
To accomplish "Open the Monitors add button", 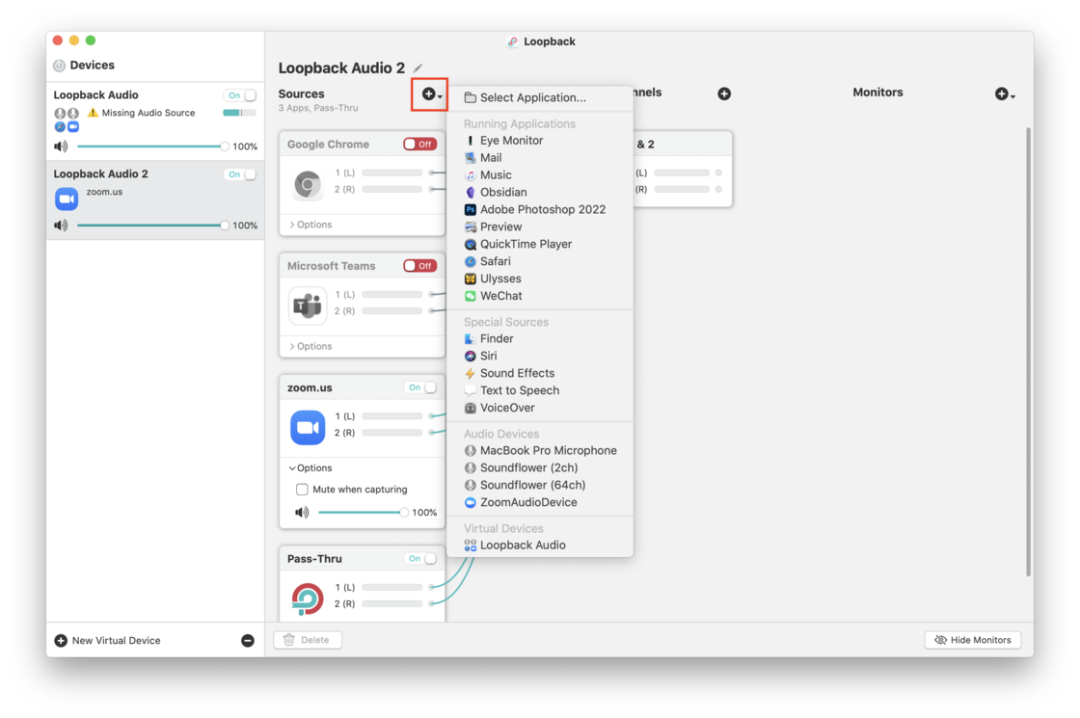I will tap(1004, 94).
